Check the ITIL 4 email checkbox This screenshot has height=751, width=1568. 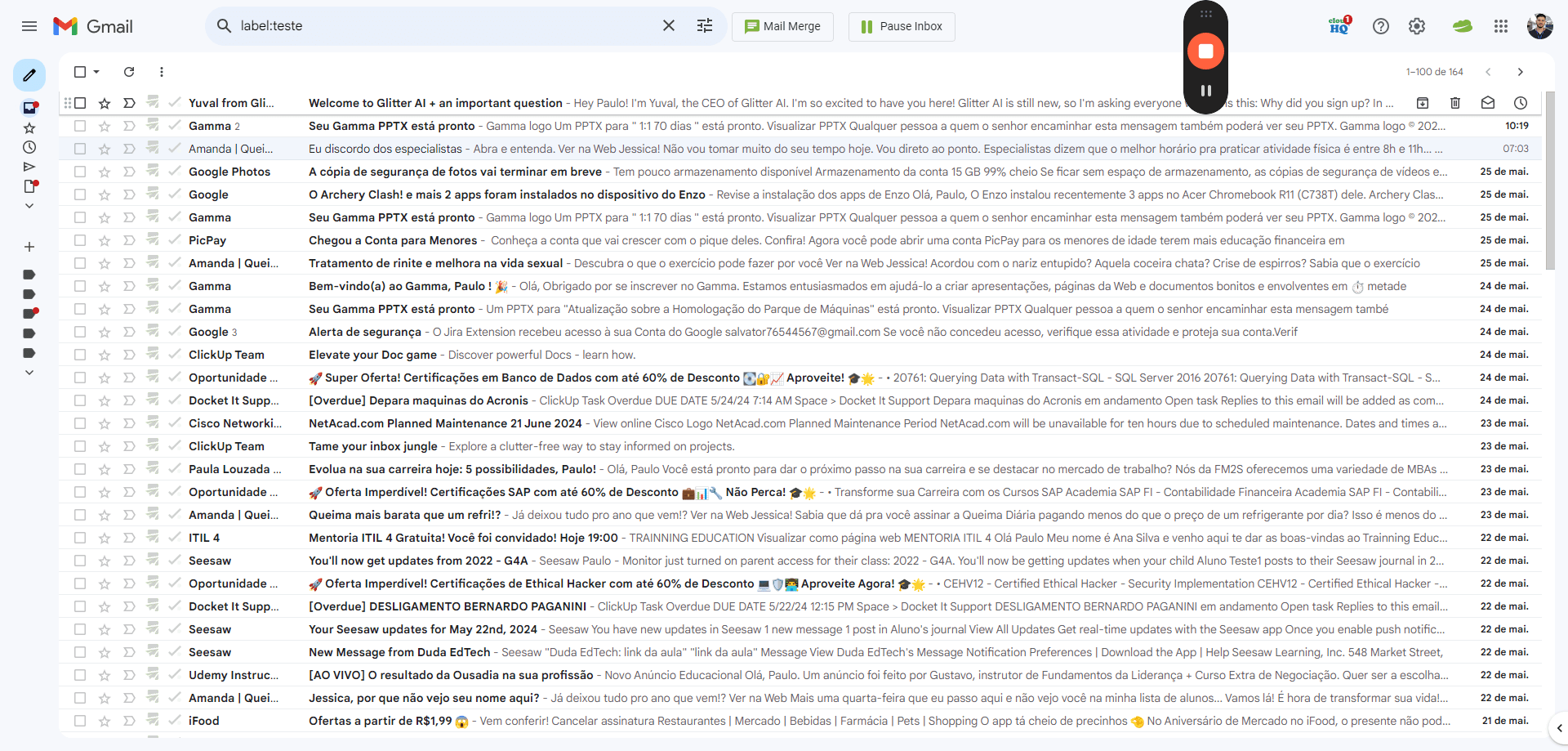tap(80, 538)
